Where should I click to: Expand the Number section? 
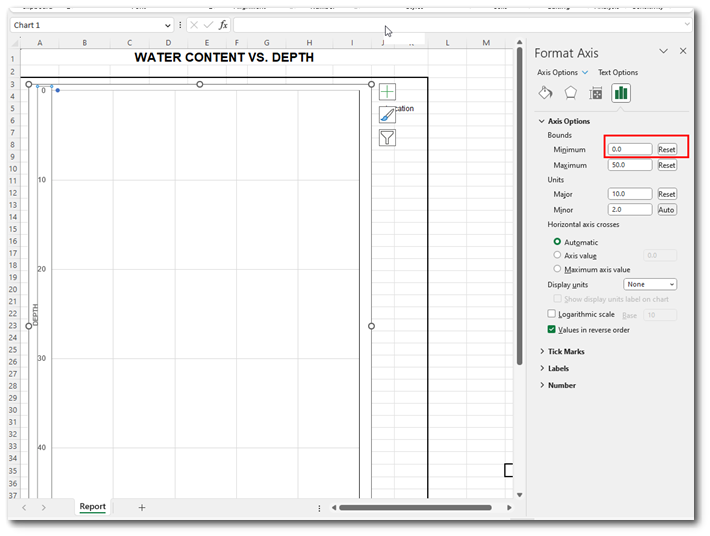(x=561, y=385)
